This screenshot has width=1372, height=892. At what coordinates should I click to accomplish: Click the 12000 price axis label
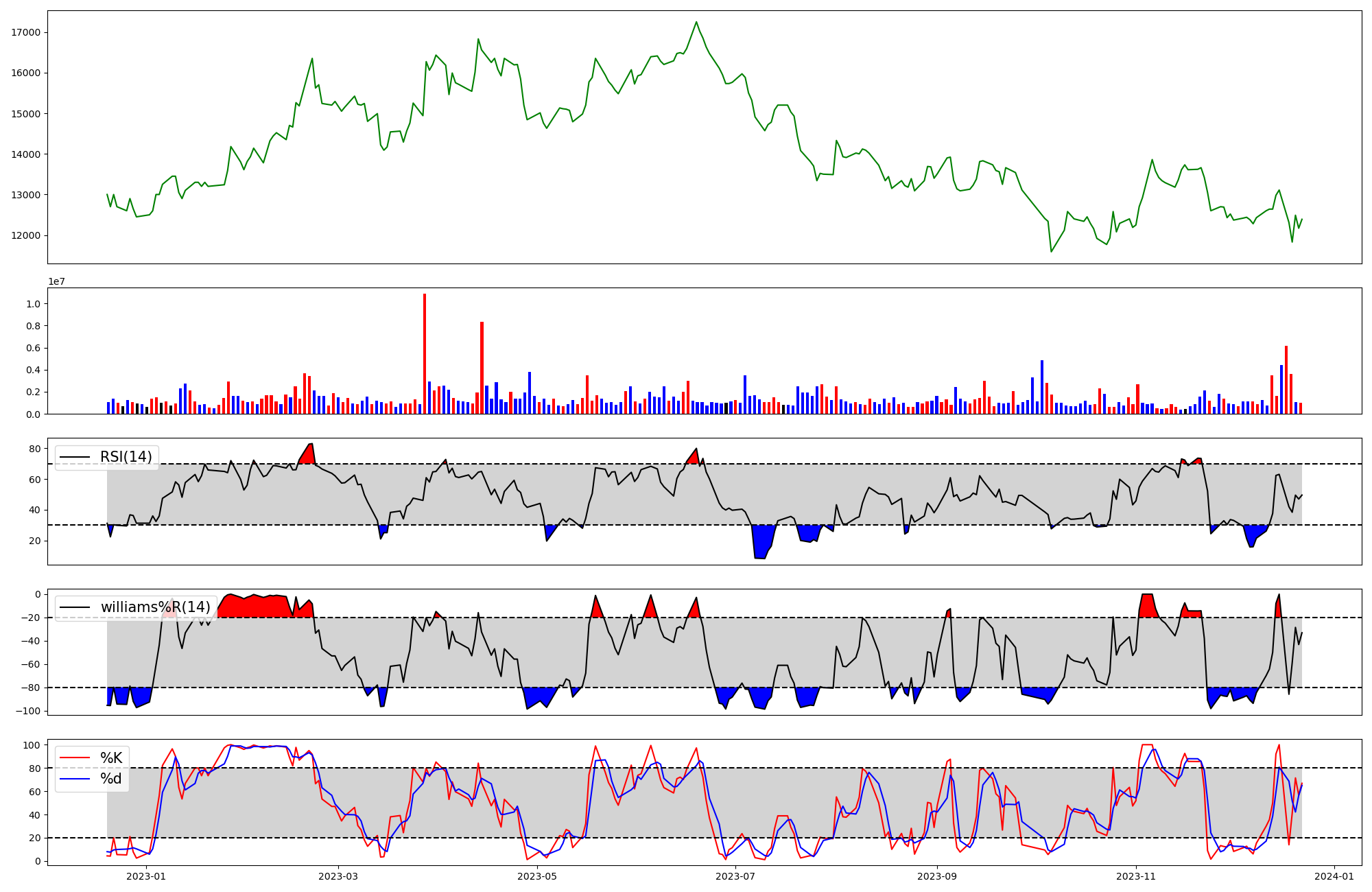(x=25, y=235)
